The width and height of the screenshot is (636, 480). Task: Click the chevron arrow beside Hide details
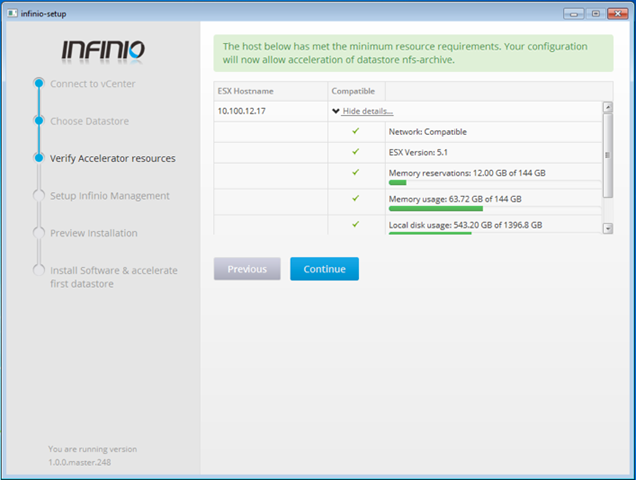[x=336, y=111]
